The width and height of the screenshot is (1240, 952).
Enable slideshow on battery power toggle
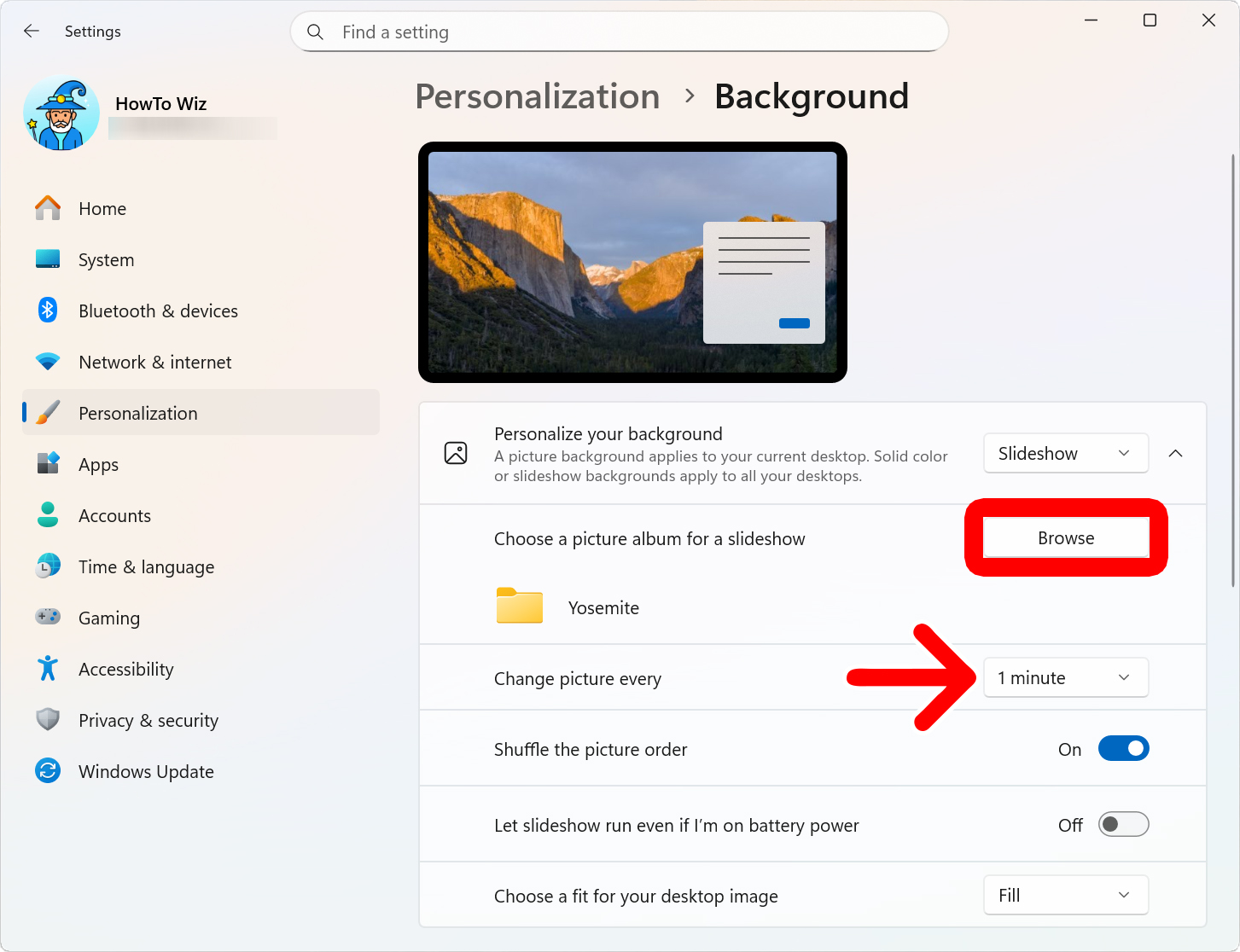[1123, 825]
